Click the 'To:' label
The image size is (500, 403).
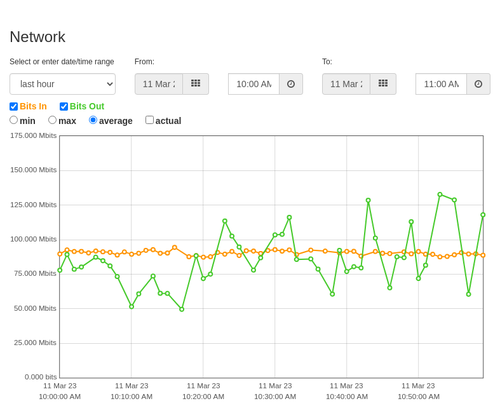[327, 62]
